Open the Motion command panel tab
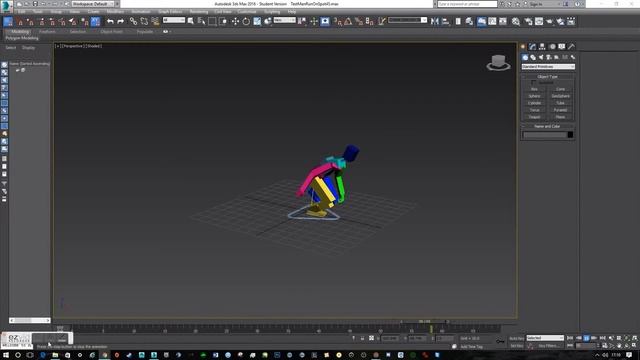The image size is (640, 360). (x=552, y=47)
